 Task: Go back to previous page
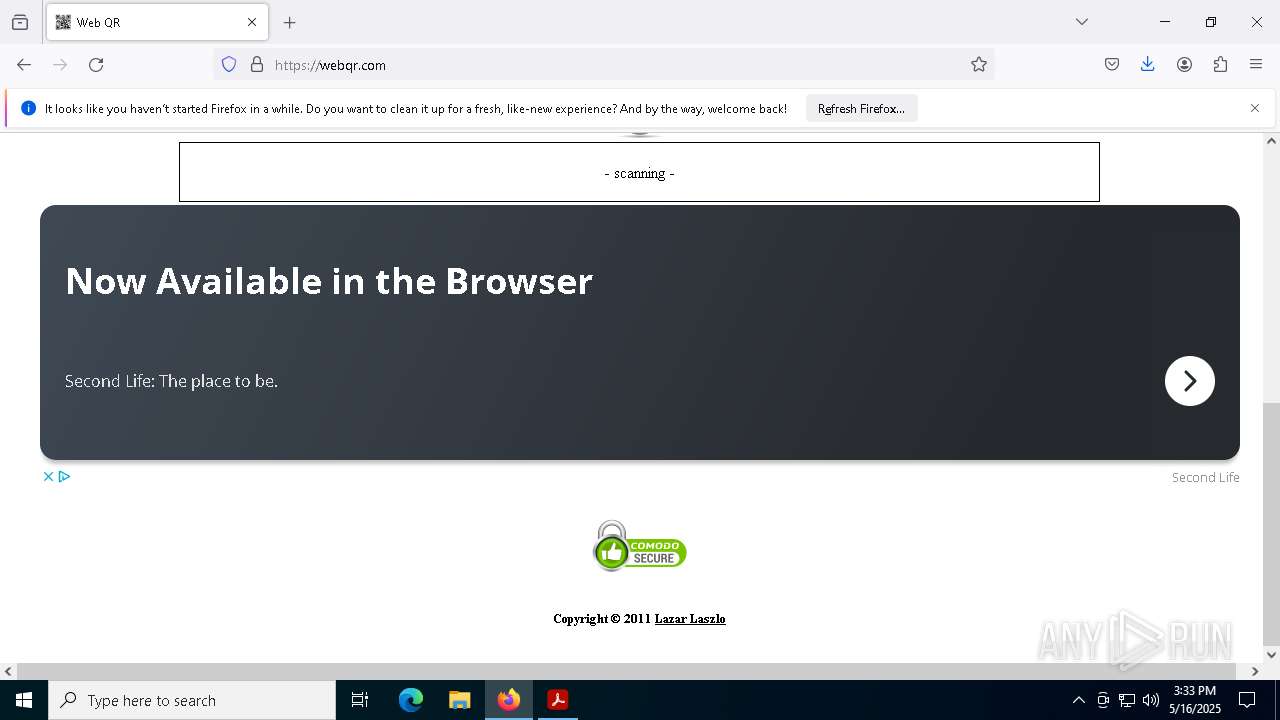[x=24, y=65]
